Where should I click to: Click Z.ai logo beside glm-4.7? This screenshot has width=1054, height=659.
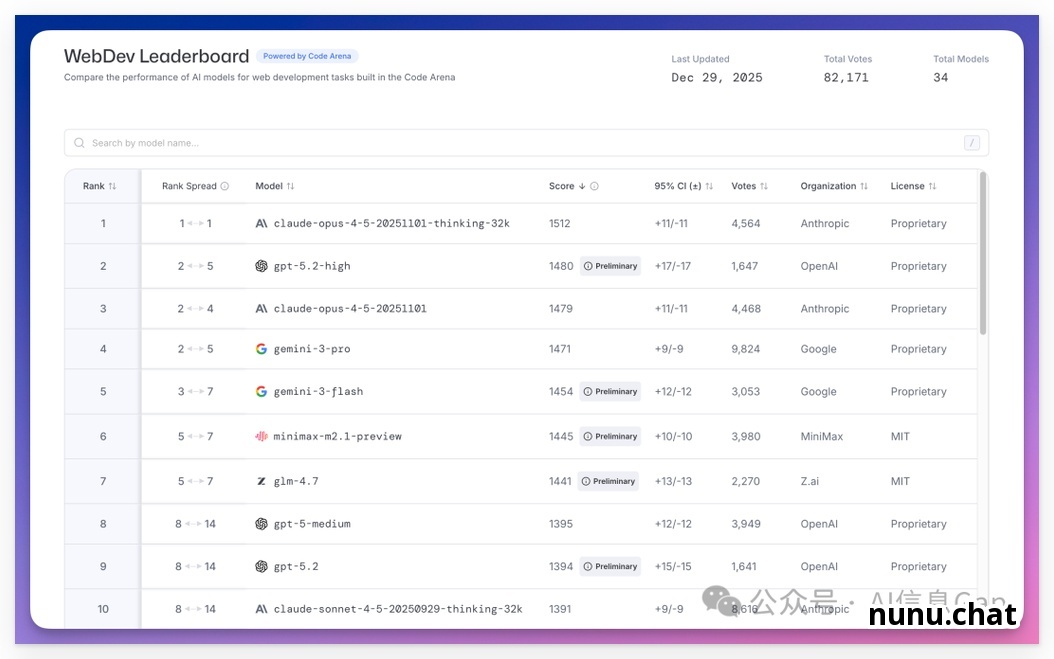pos(261,481)
